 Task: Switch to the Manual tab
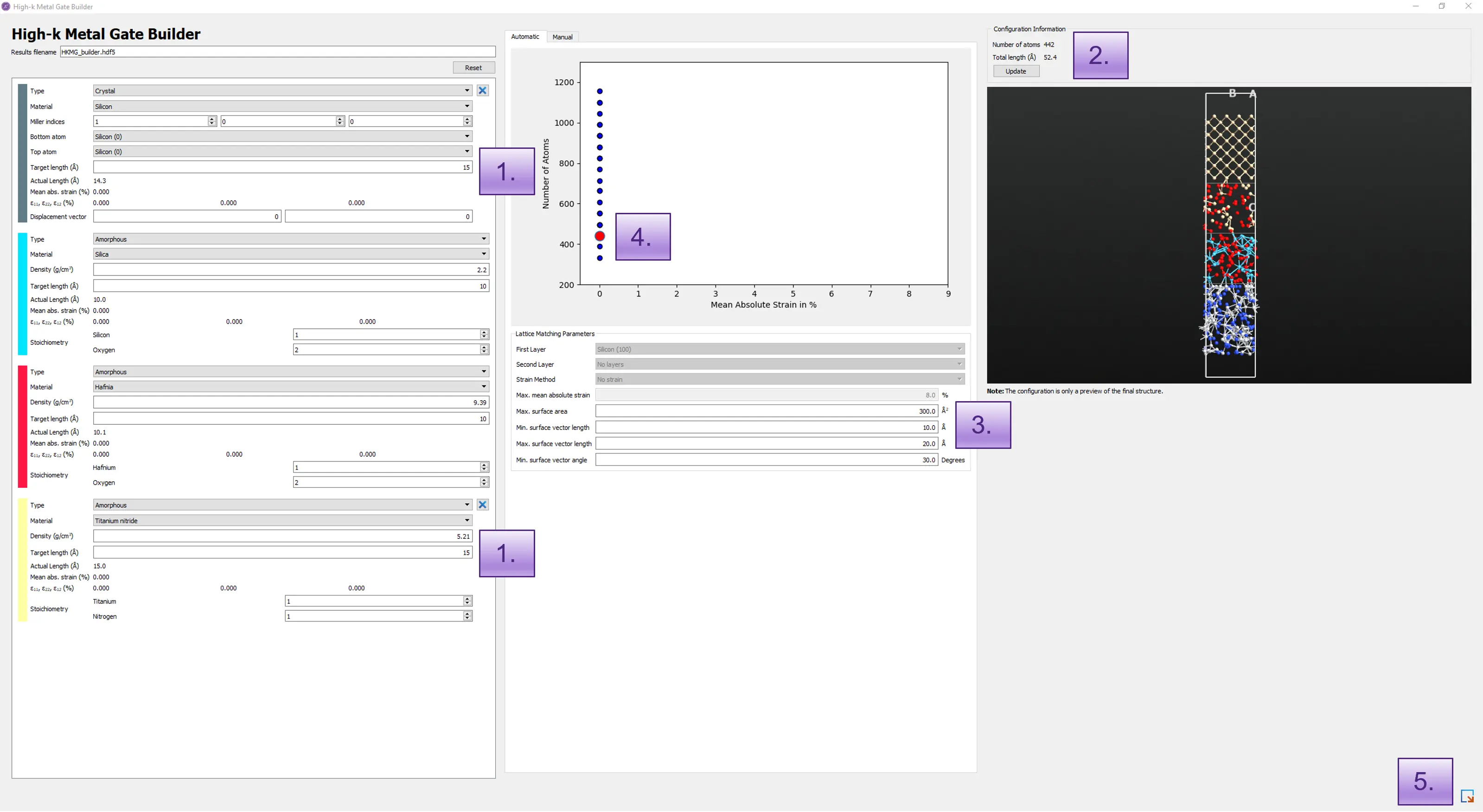[x=562, y=37]
